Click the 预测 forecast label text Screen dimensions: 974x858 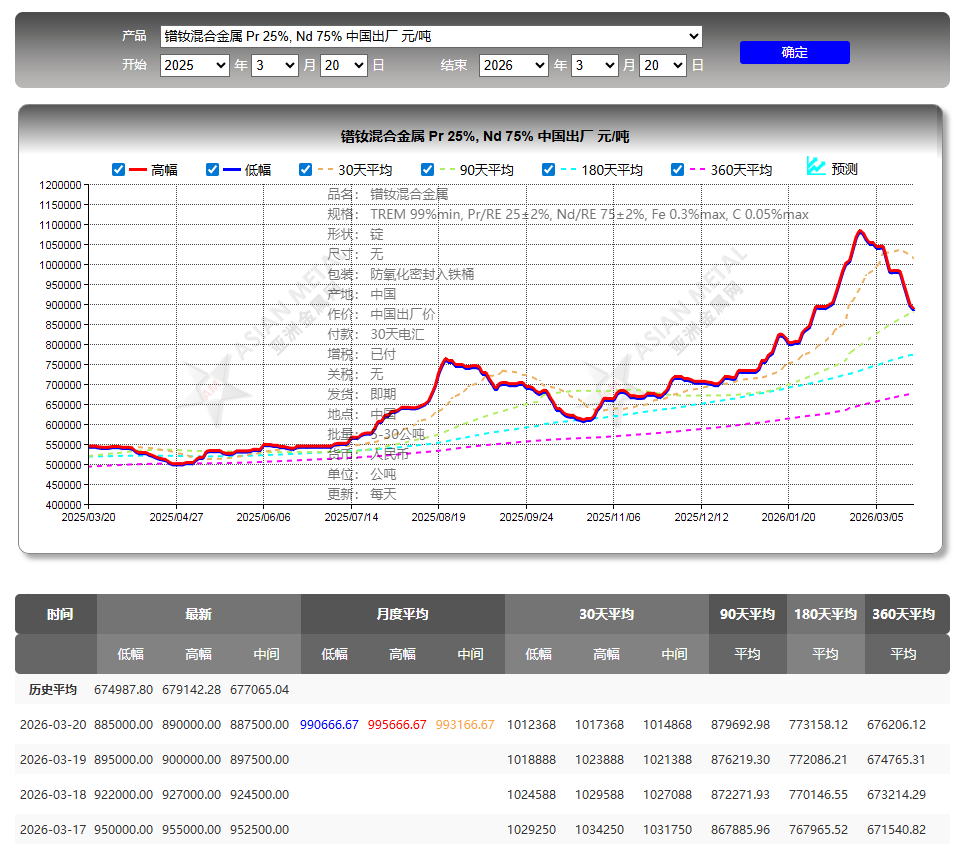844,169
